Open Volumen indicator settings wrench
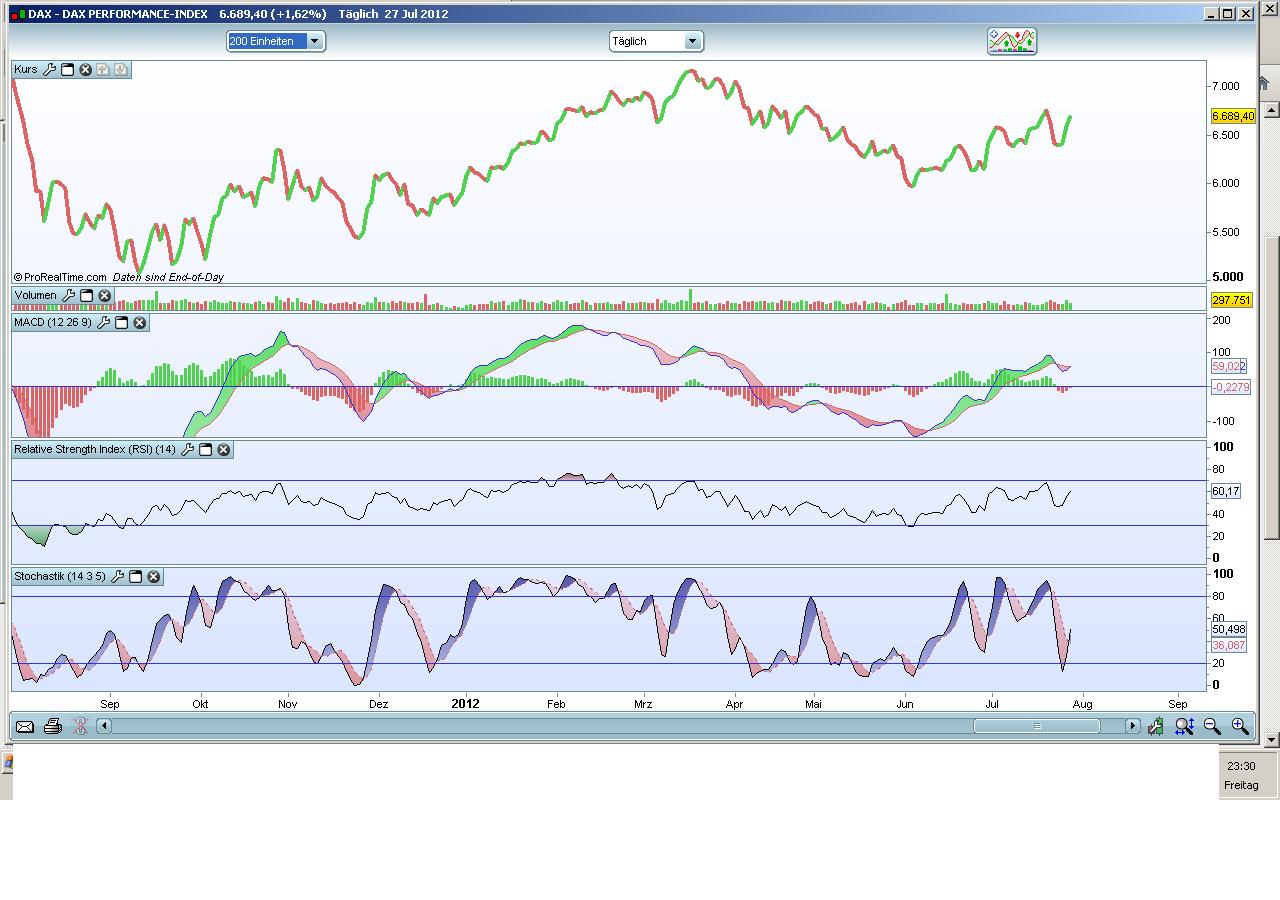 [68, 296]
